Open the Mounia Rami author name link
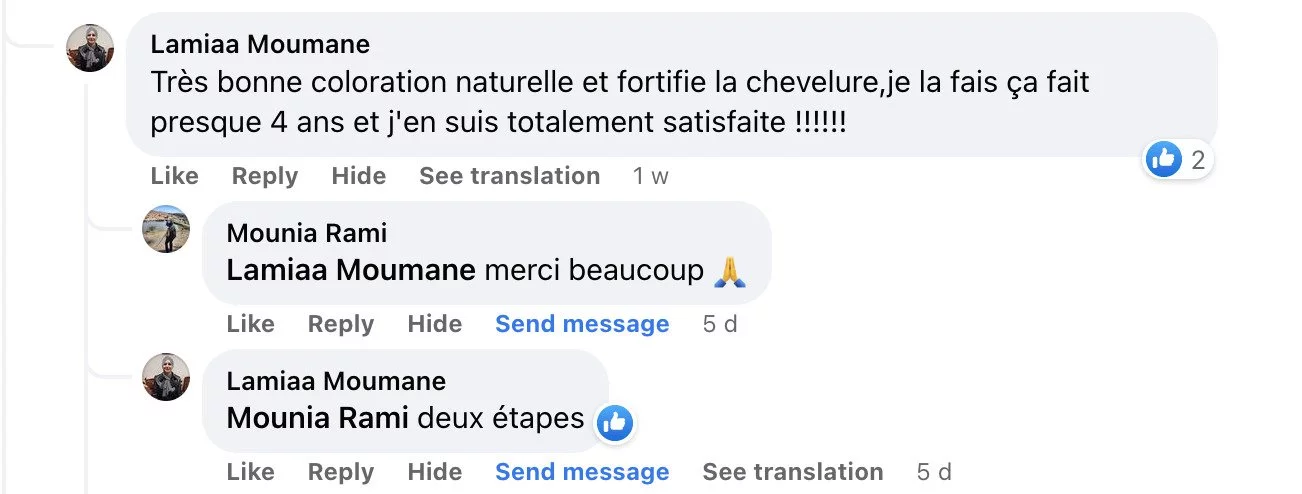 coord(306,233)
